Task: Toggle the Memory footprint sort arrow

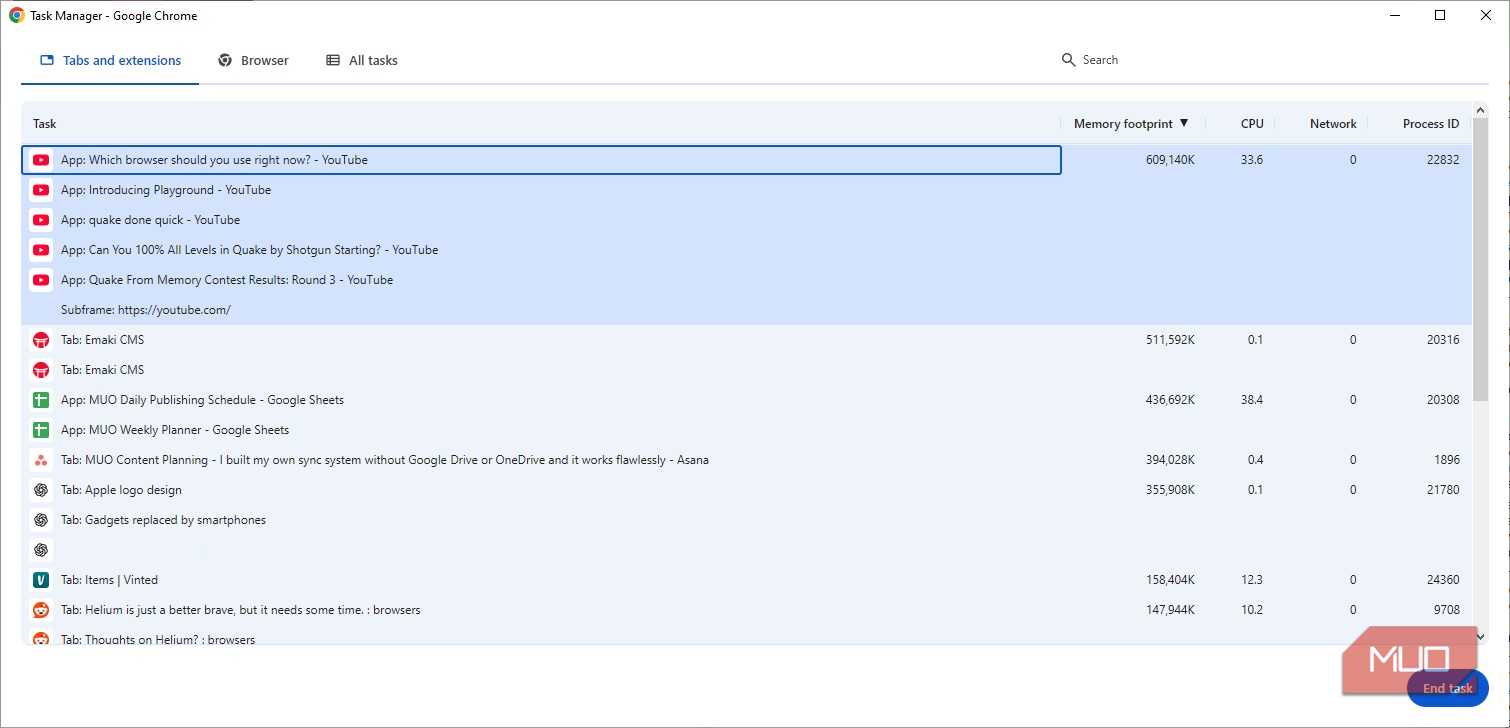Action: 1184,123
